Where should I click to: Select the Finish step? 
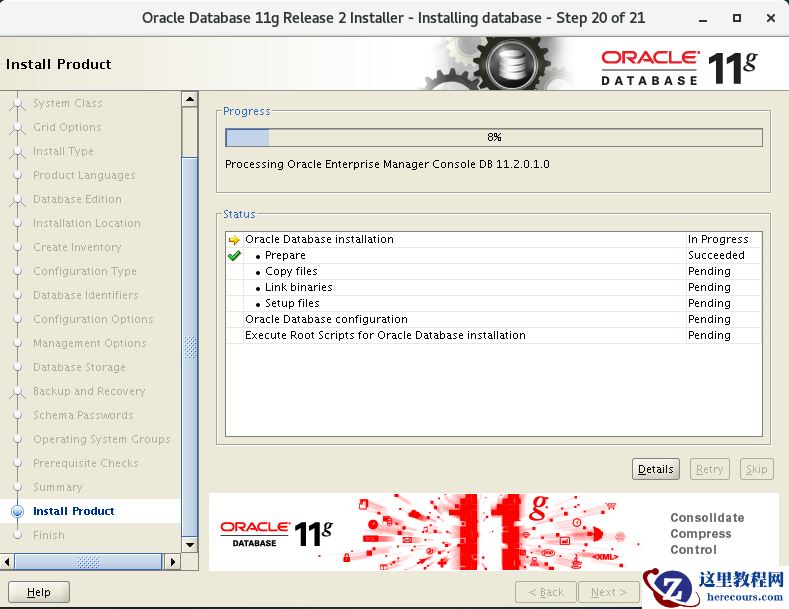49,535
